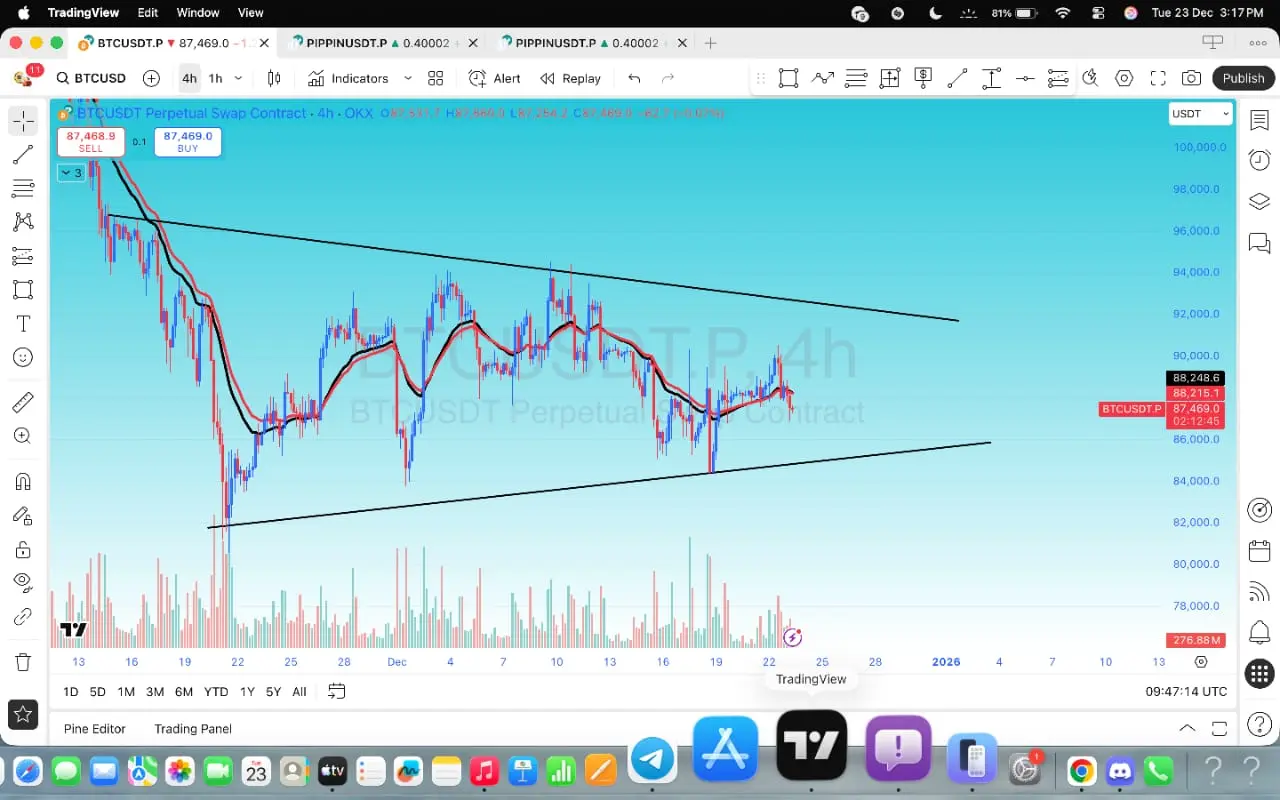Viewport: 1280px width, 800px height.
Task: Open the help center question icon
Action: tap(1259, 724)
